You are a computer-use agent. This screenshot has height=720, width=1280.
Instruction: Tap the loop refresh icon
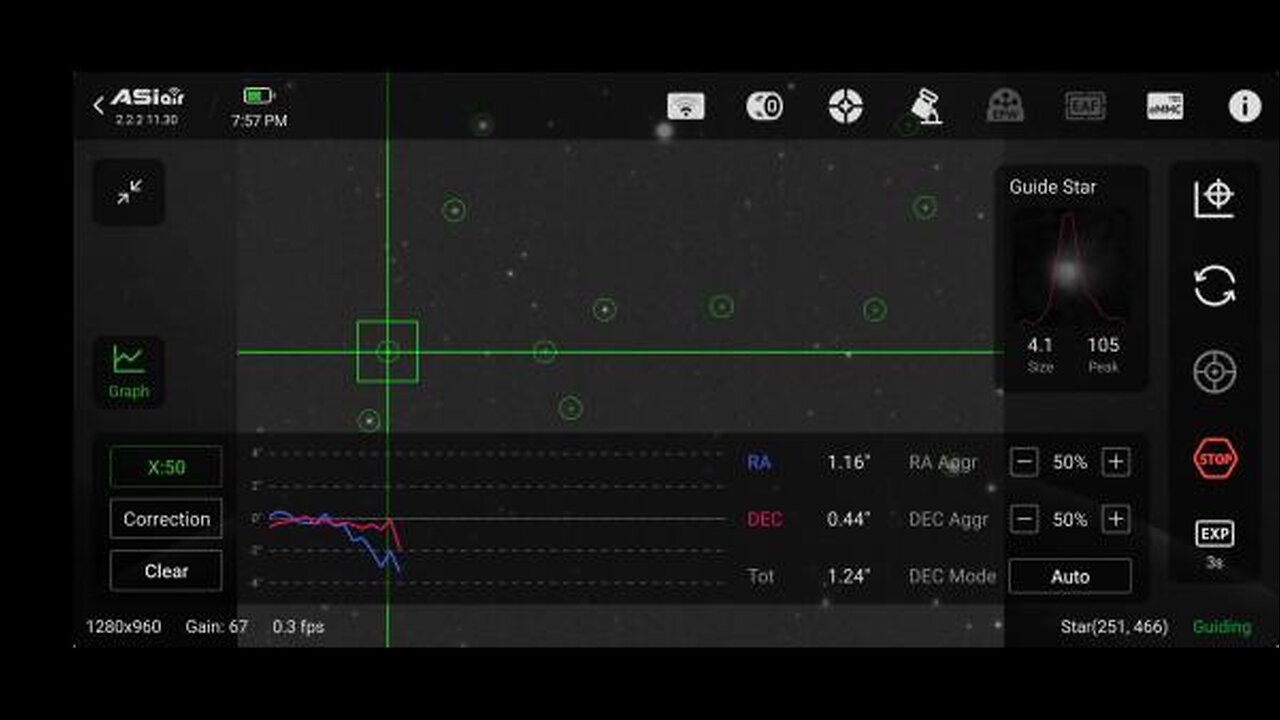click(x=1215, y=286)
